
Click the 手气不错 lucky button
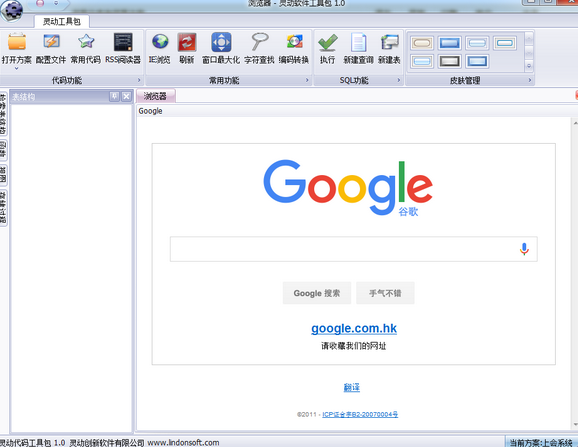385,293
